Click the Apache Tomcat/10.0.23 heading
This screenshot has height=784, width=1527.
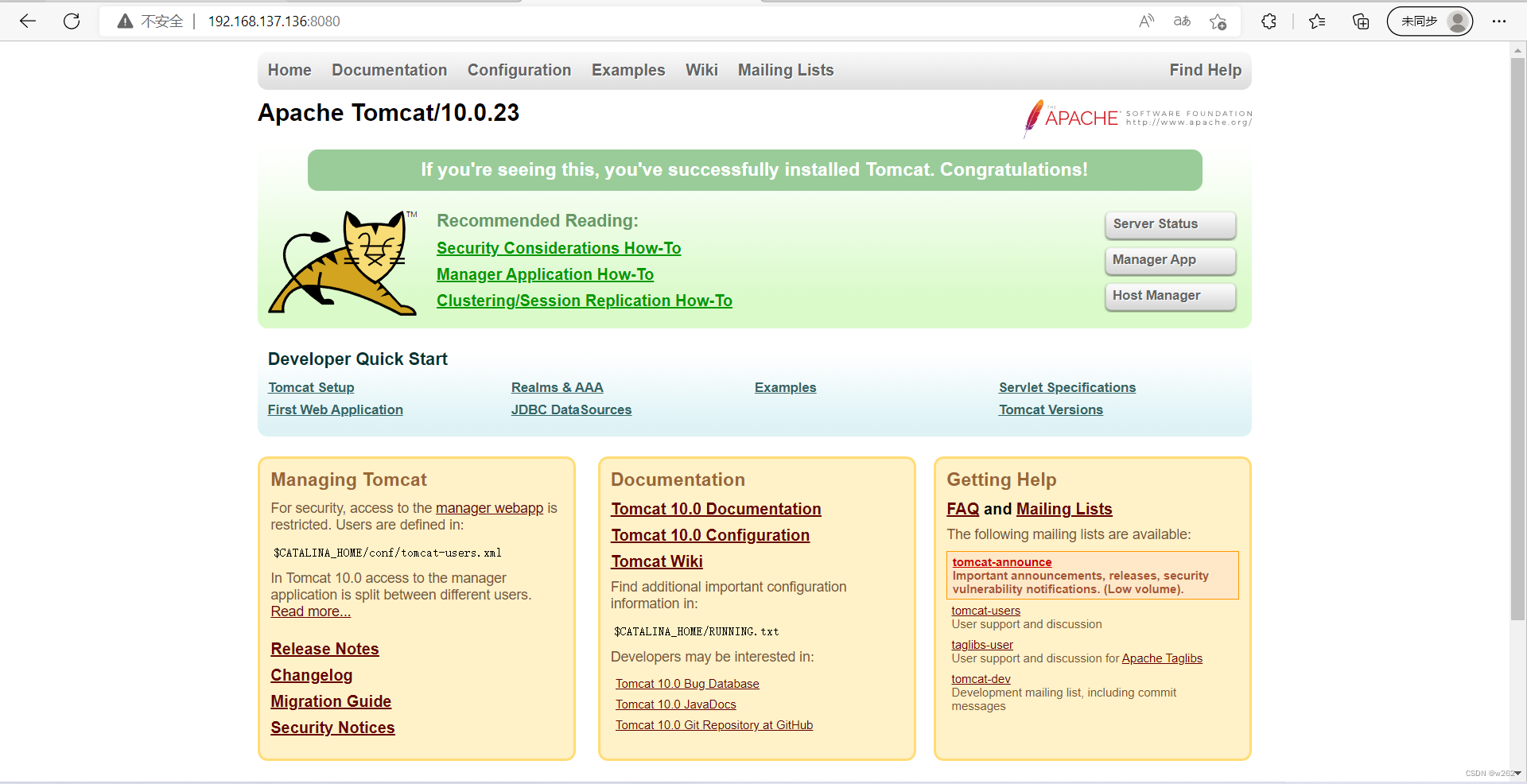388,113
